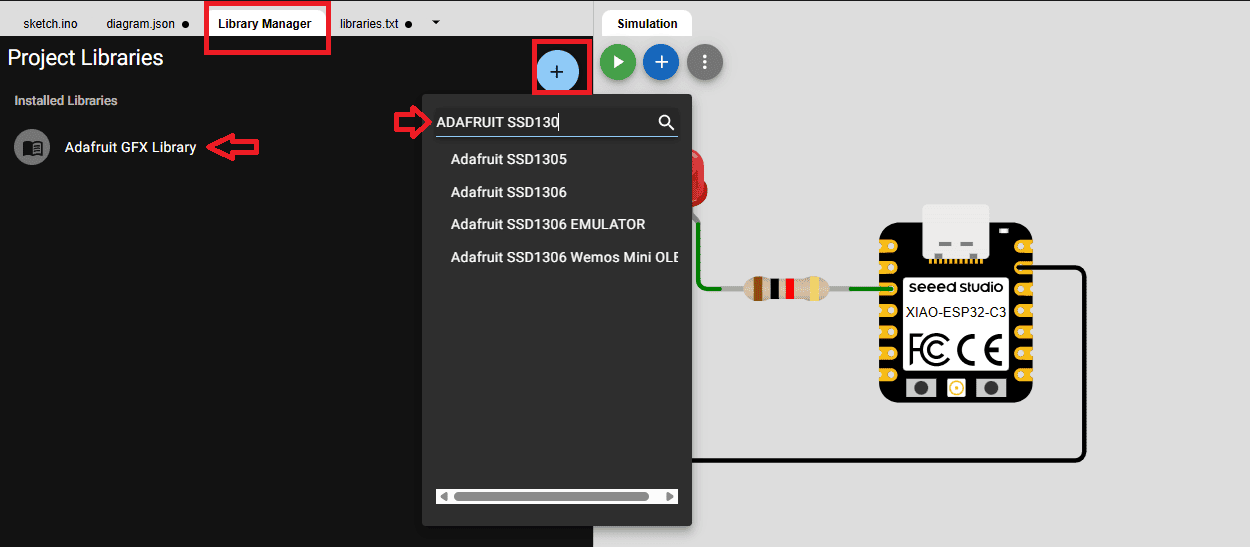Click the left button on XIAO board
This screenshot has width=1250, height=547.
pyautogui.click(x=920, y=387)
